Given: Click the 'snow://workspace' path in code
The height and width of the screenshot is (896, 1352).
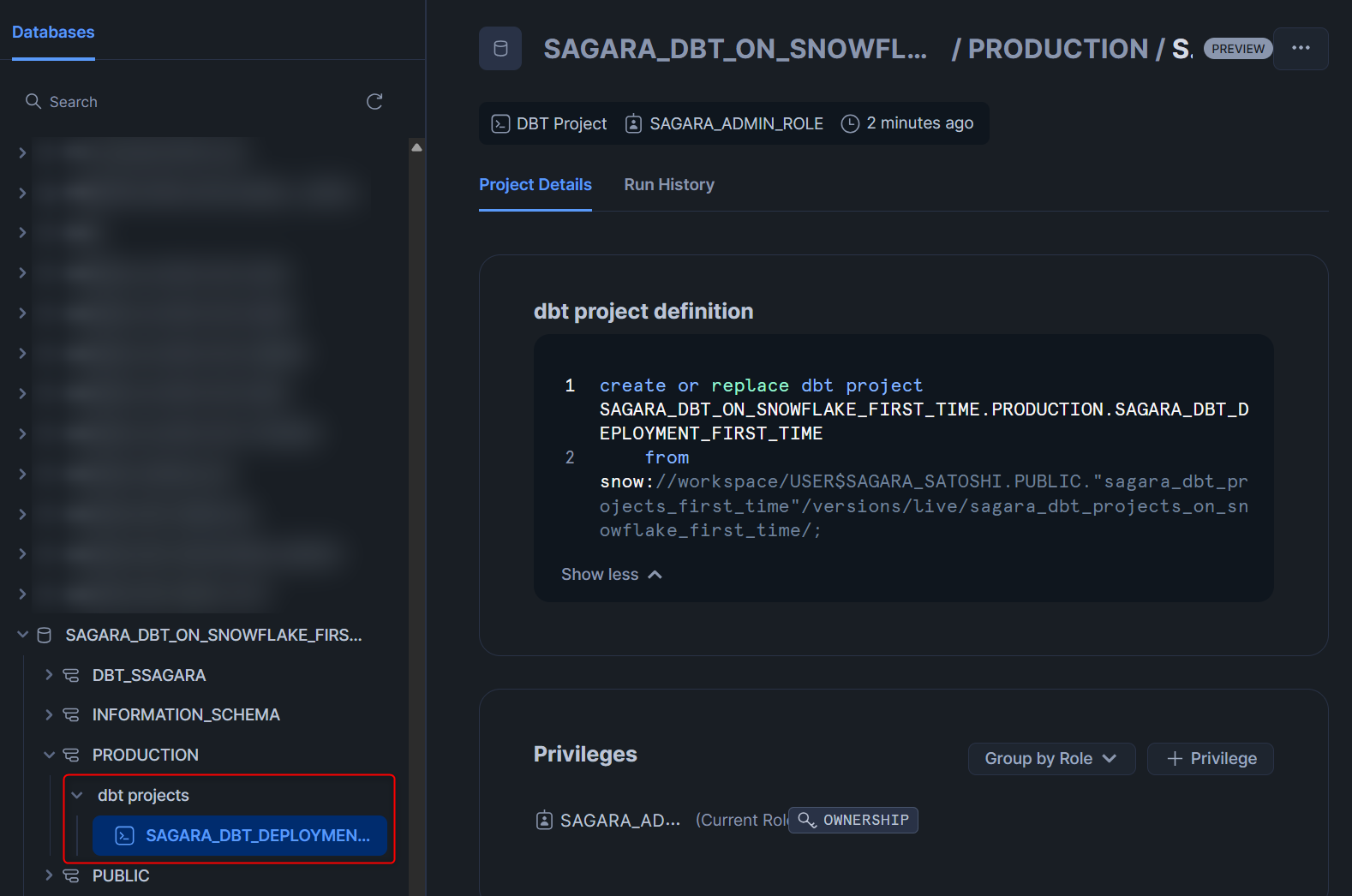Looking at the screenshot, I should pos(924,506).
